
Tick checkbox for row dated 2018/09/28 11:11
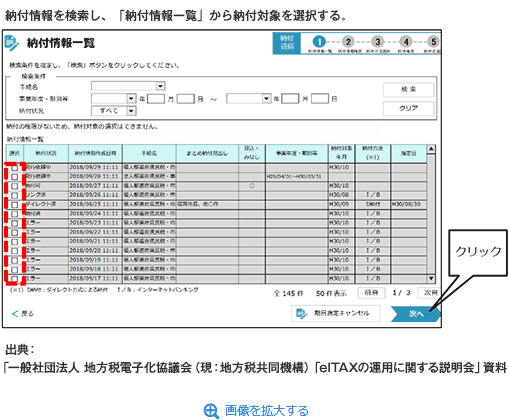(x=14, y=177)
